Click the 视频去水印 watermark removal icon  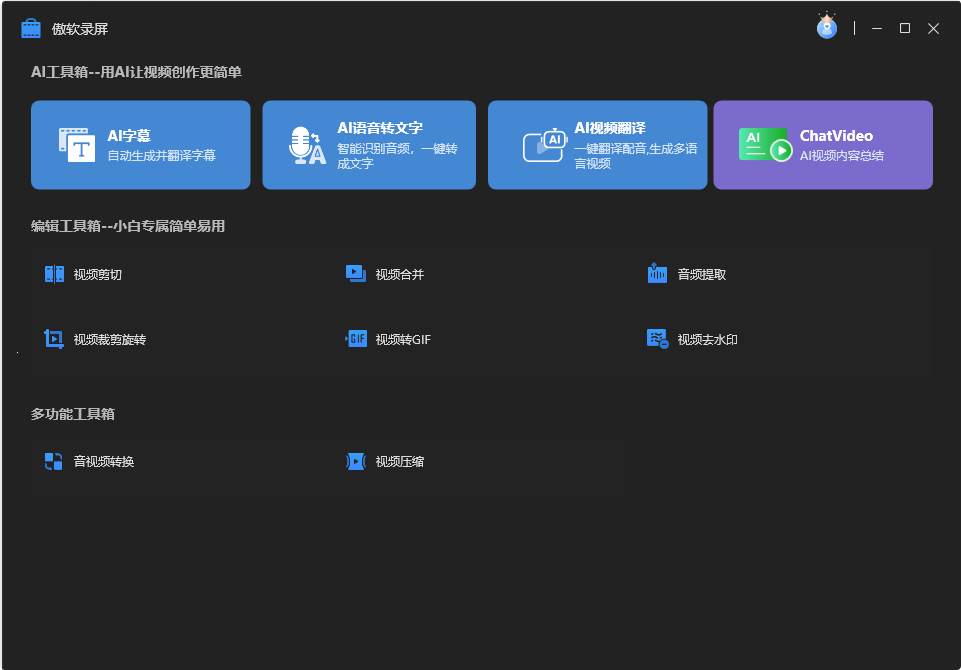pos(658,339)
